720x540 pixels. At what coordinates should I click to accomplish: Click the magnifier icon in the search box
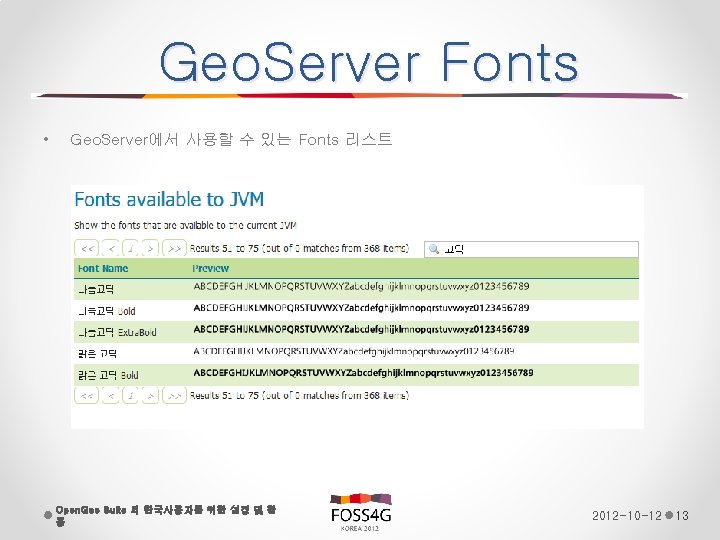[x=433, y=249]
